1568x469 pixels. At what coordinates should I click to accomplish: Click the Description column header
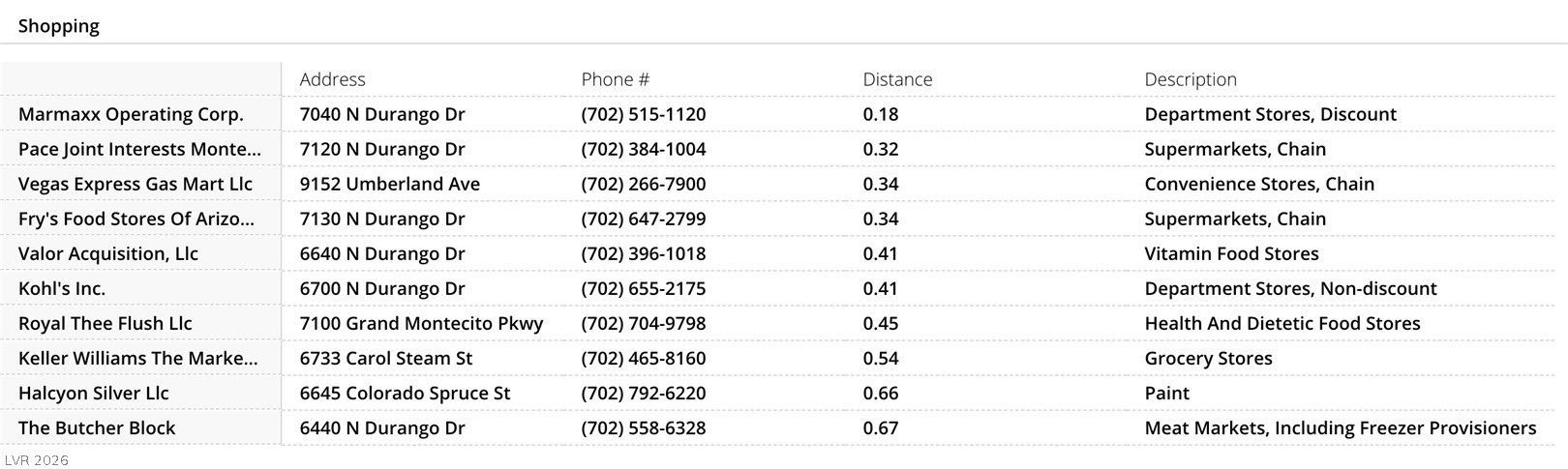(x=1190, y=79)
